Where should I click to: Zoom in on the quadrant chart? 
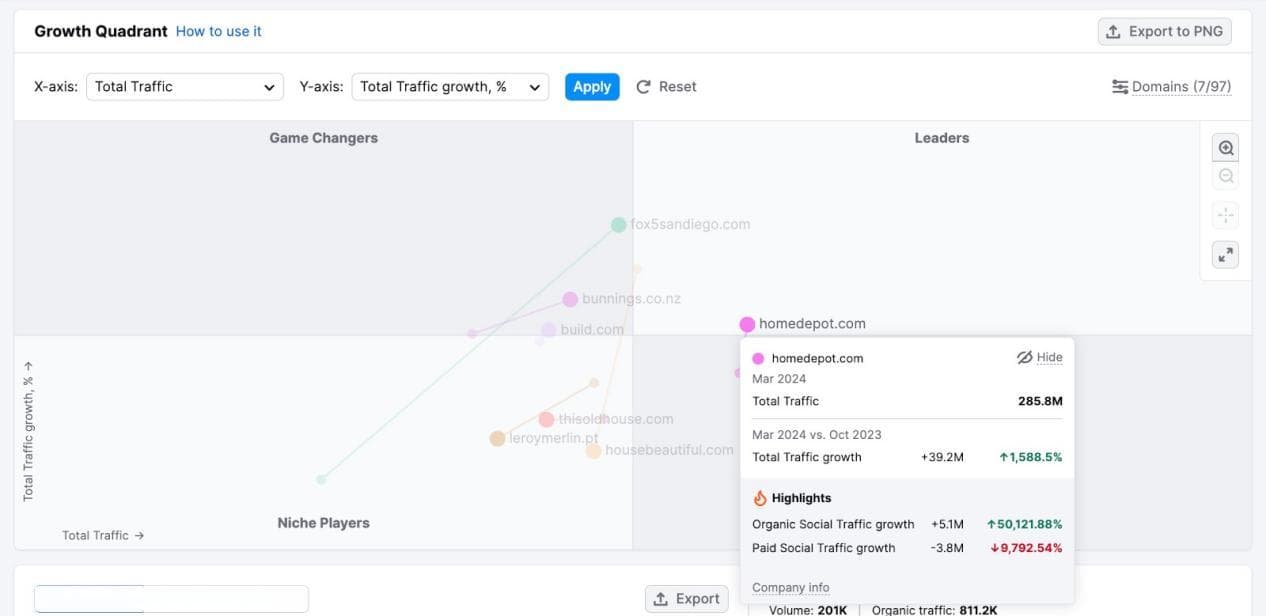[x=1225, y=148]
